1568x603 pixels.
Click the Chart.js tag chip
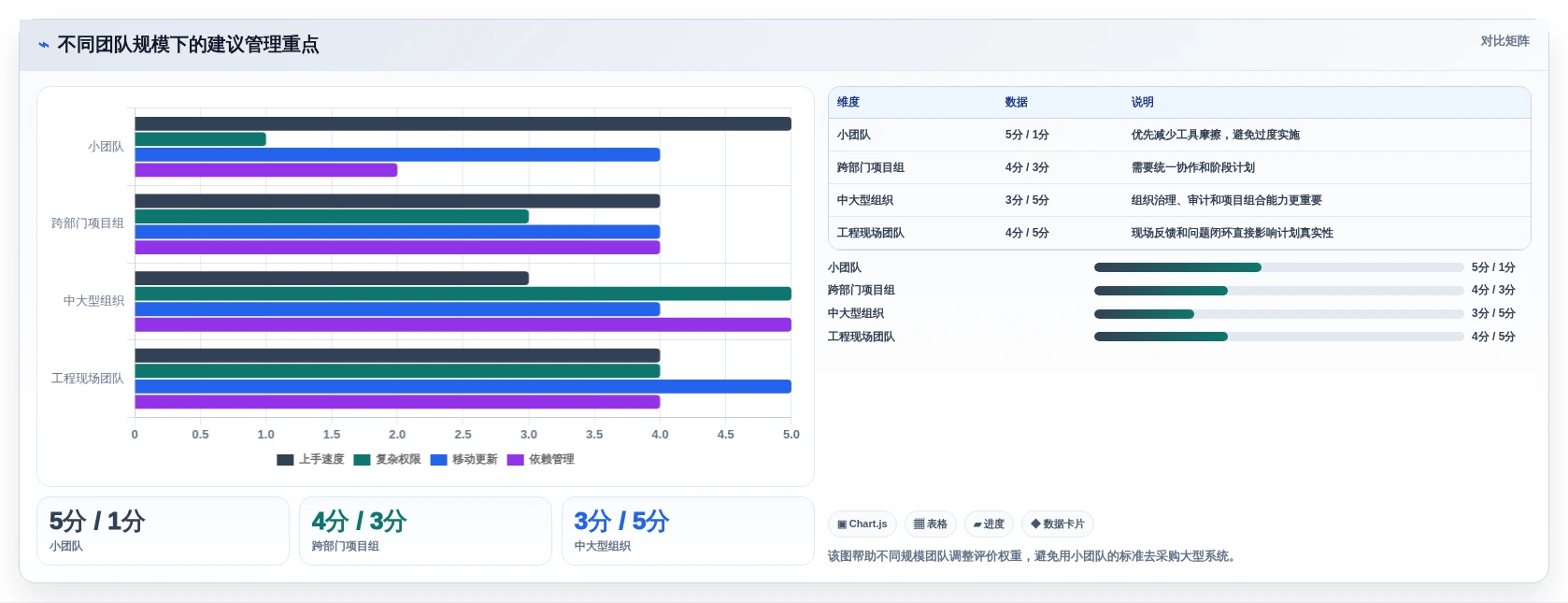click(x=862, y=524)
